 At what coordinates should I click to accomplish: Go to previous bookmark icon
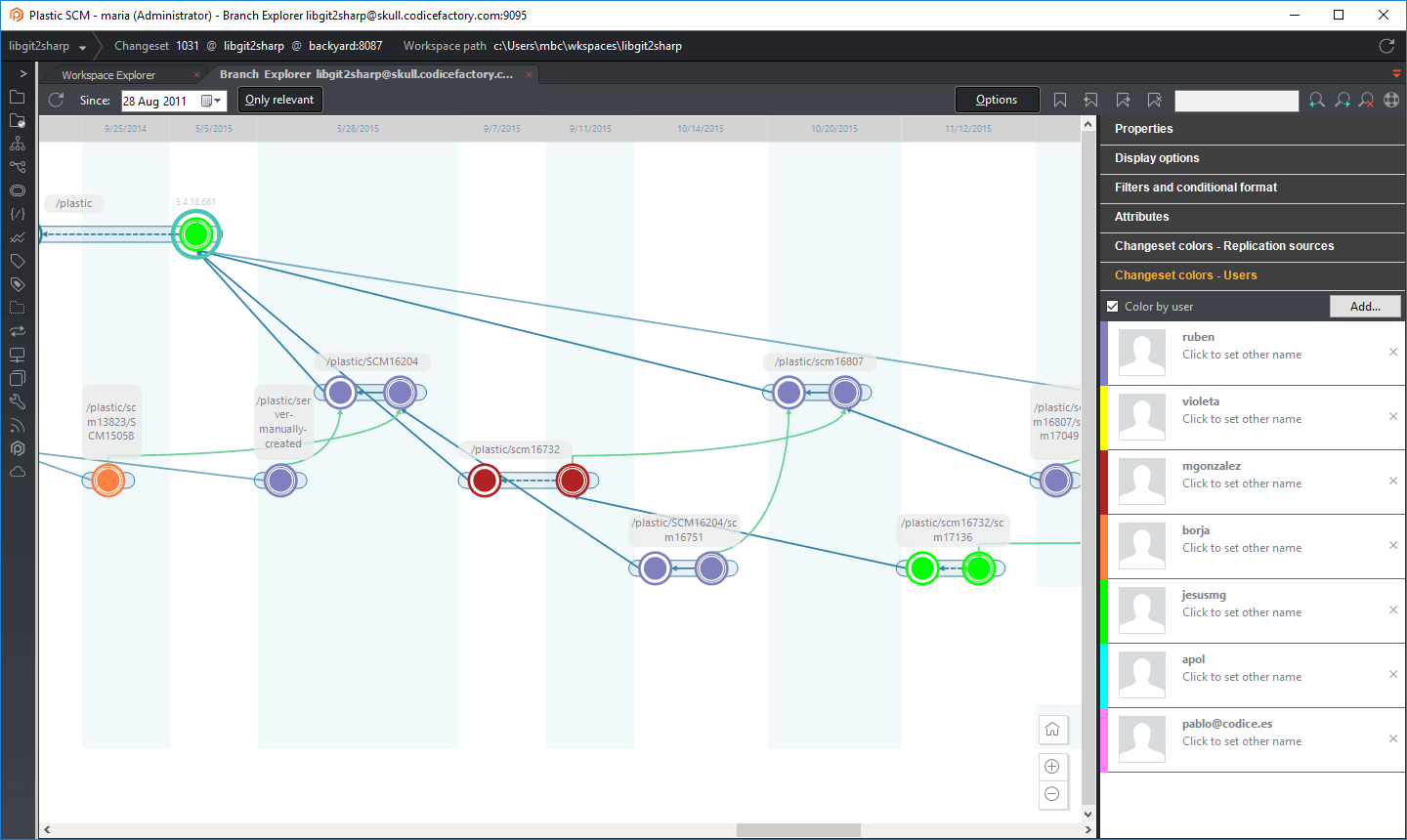click(1091, 100)
